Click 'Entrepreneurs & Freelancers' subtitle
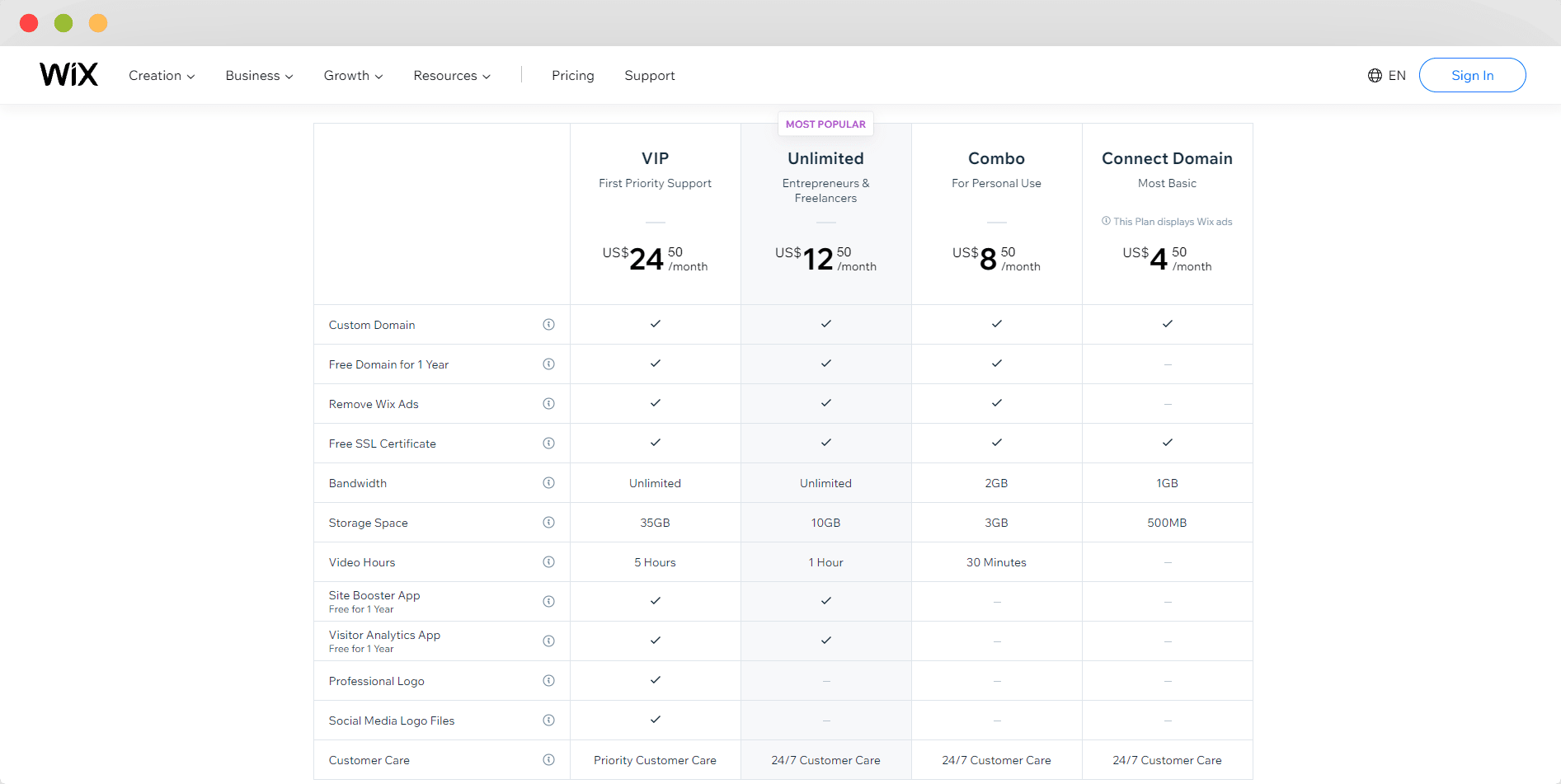This screenshot has width=1561, height=784. coord(826,190)
